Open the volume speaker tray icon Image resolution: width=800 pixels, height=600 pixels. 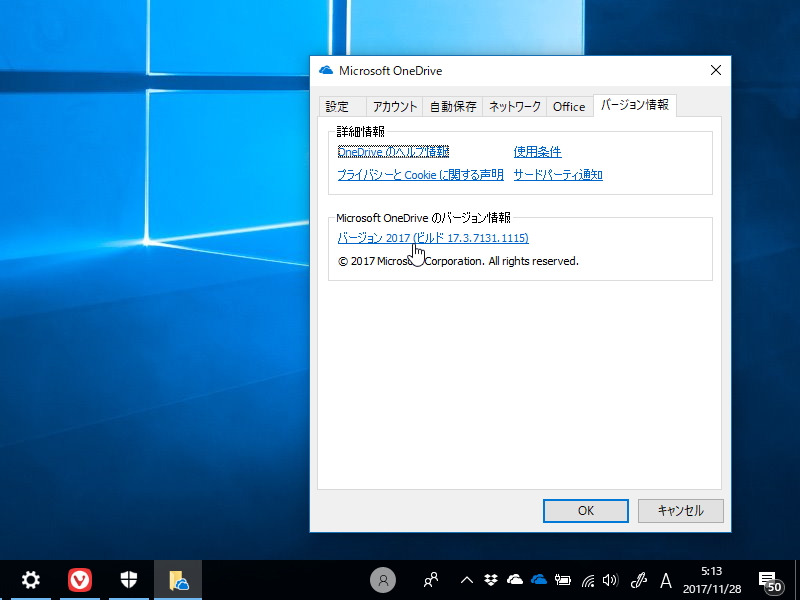[x=610, y=580]
